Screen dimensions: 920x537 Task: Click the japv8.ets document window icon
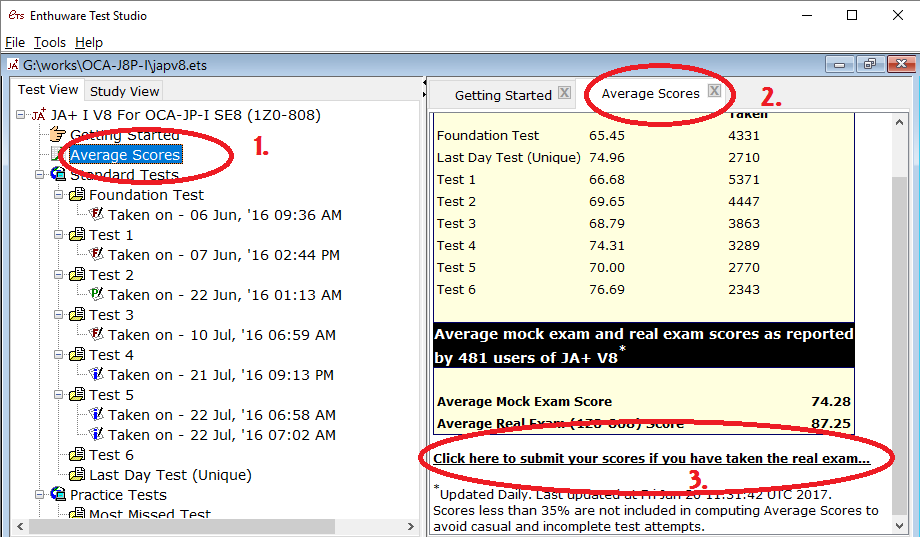[x=13, y=65]
